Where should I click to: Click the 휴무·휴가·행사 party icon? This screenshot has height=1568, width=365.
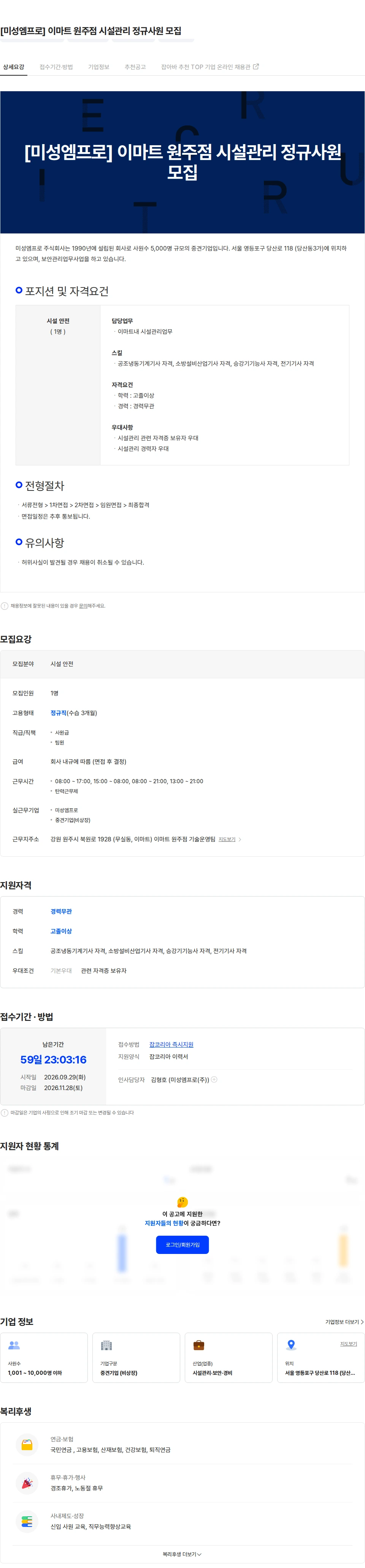point(27,1483)
